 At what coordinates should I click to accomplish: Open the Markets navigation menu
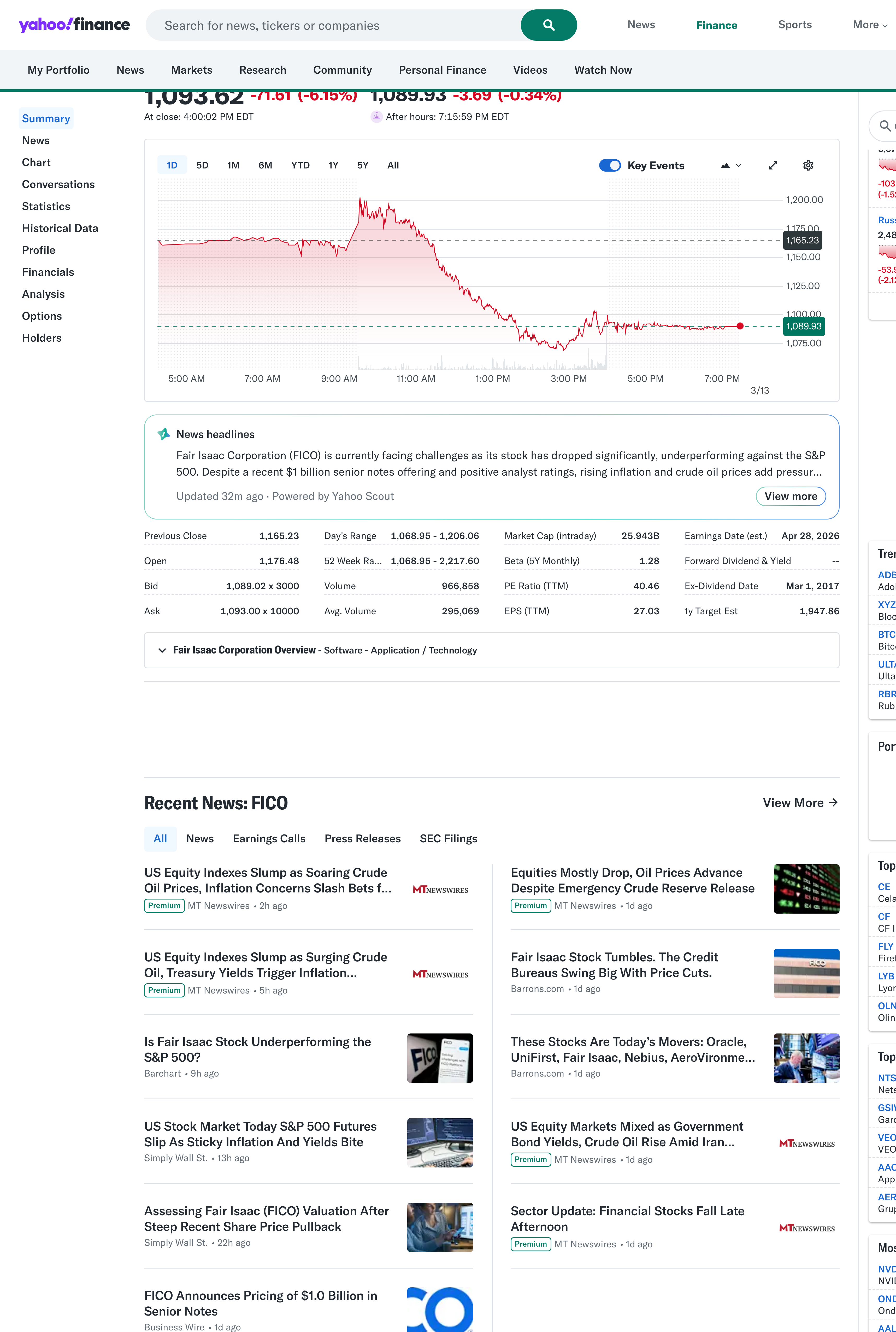click(x=191, y=70)
